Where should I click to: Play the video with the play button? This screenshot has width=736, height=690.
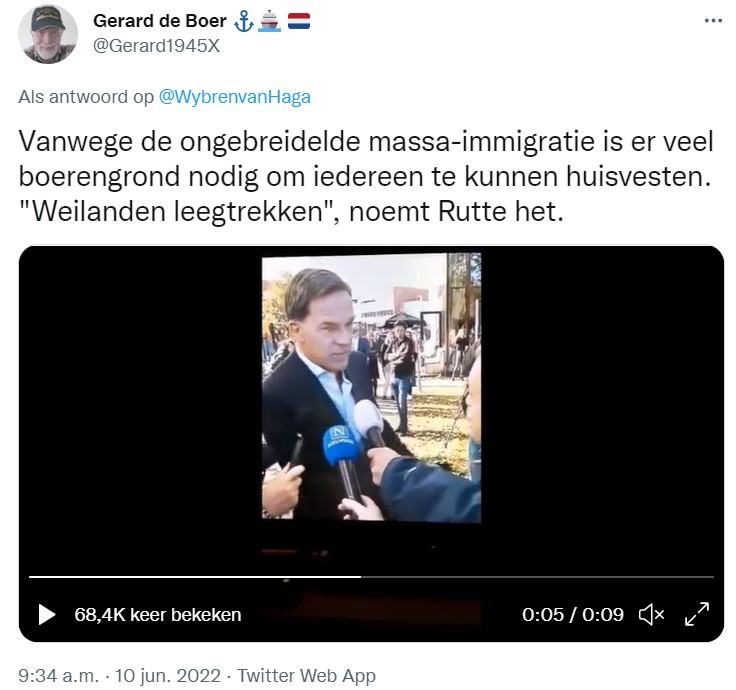(46, 614)
